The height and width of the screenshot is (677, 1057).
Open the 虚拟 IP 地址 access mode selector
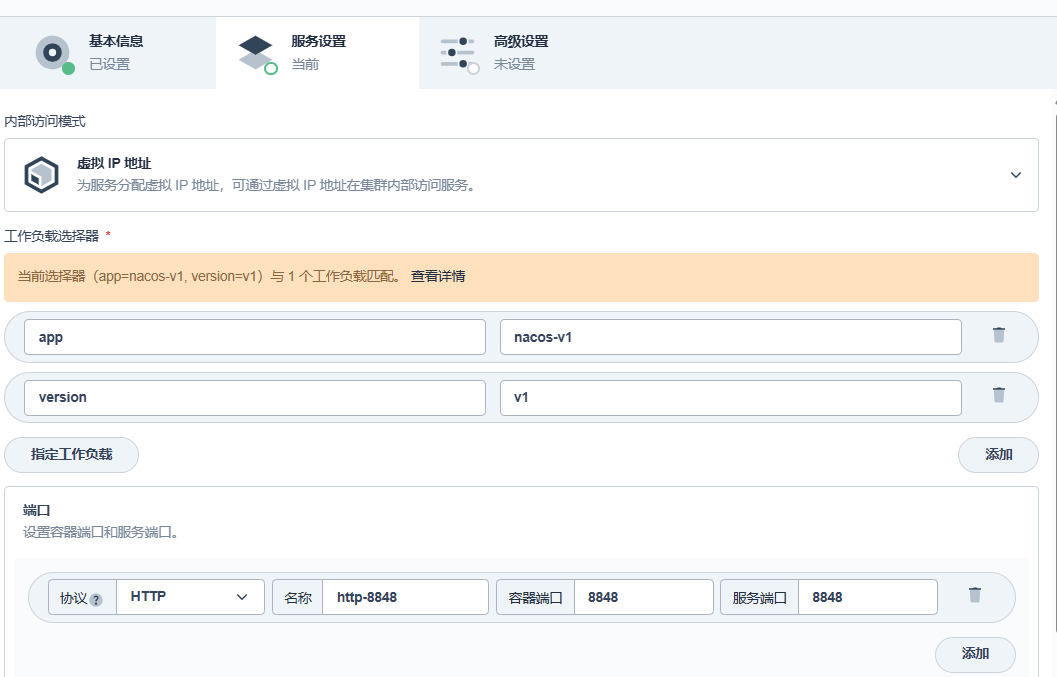click(520, 175)
